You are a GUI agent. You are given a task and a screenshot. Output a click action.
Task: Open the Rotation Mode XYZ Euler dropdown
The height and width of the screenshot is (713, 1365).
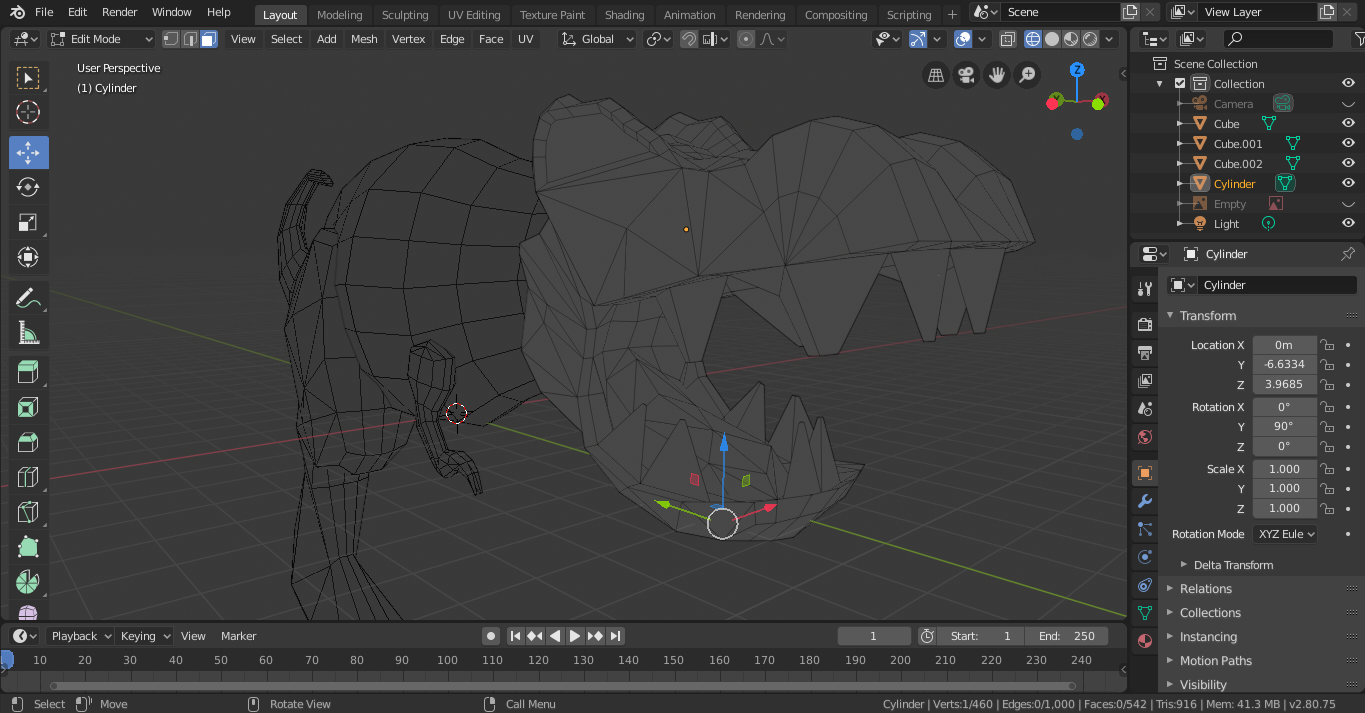(1286, 534)
